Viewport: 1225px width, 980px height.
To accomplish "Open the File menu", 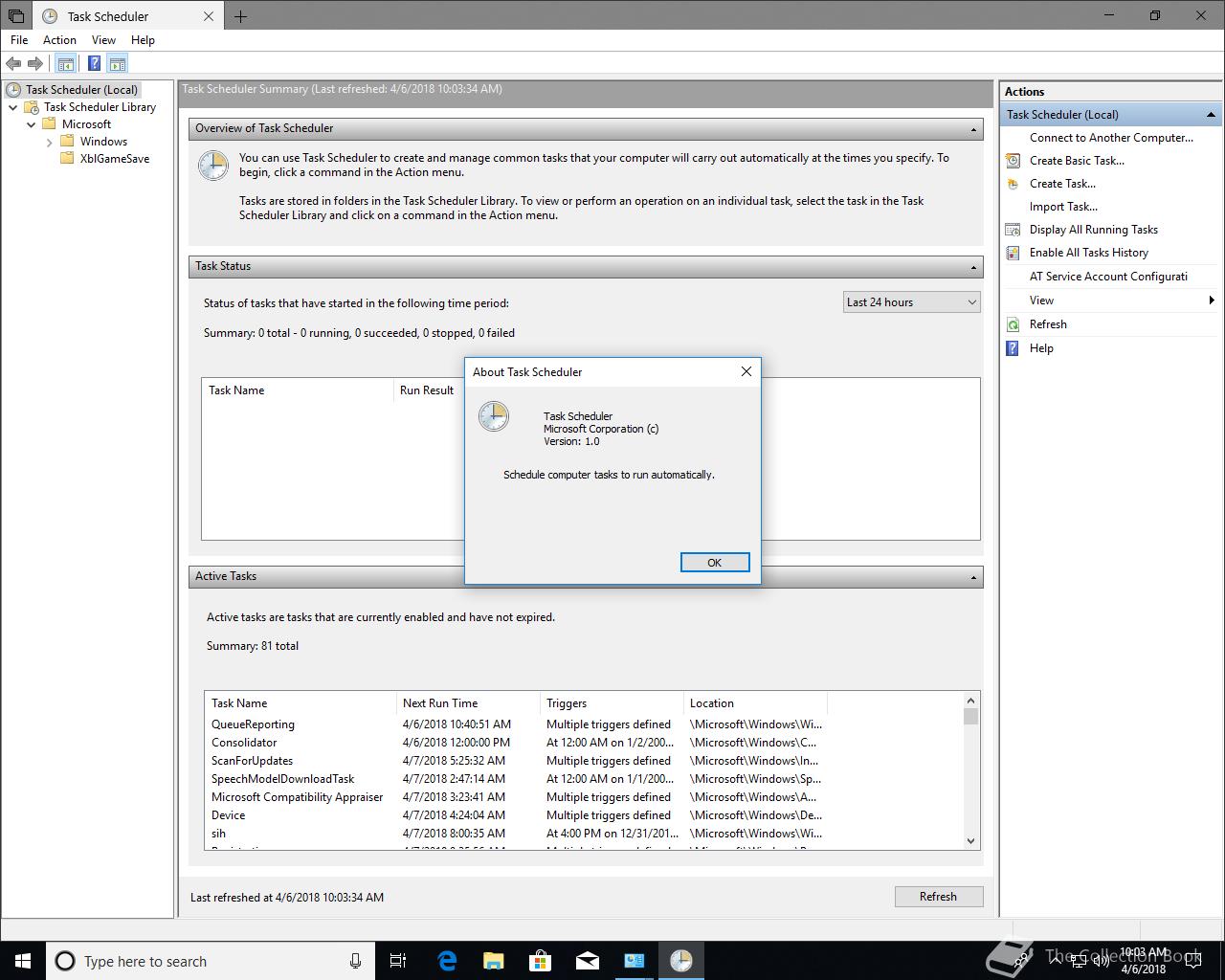I will (x=19, y=40).
